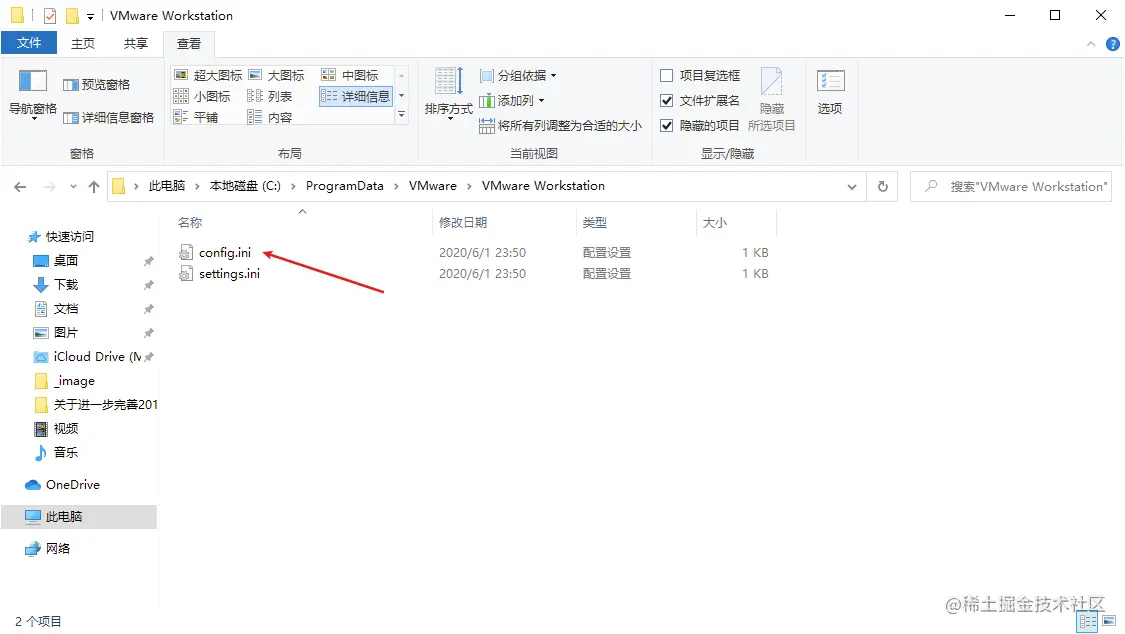Viewport: 1125px width, 634px height.
Task: Click 此电脑 in the address bar
Action: pyautogui.click(x=166, y=186)
